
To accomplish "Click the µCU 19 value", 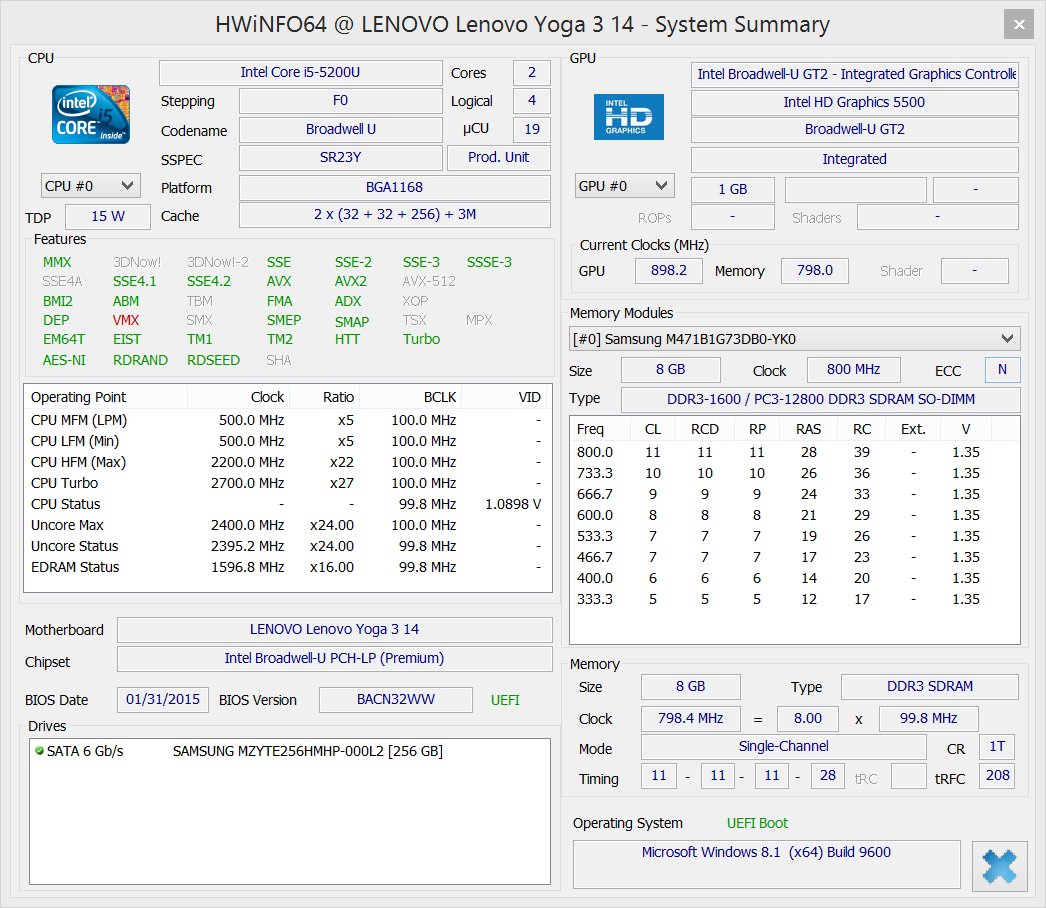I will [532, 129].
